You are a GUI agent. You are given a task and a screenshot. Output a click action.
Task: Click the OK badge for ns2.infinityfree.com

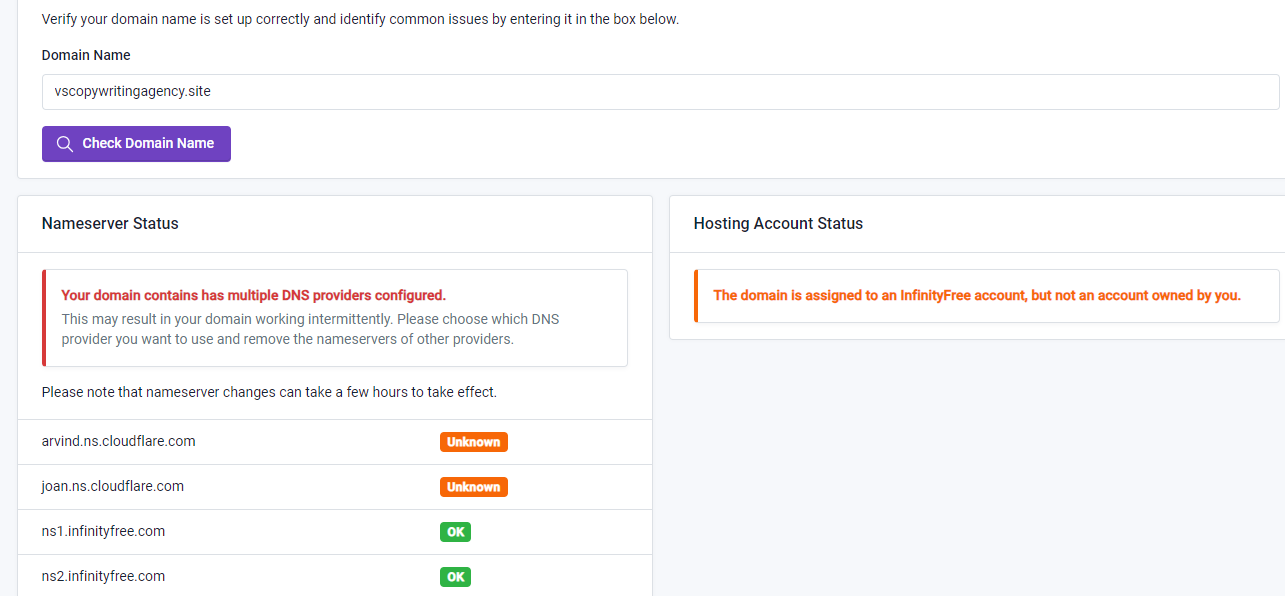(x=455, y=577)
